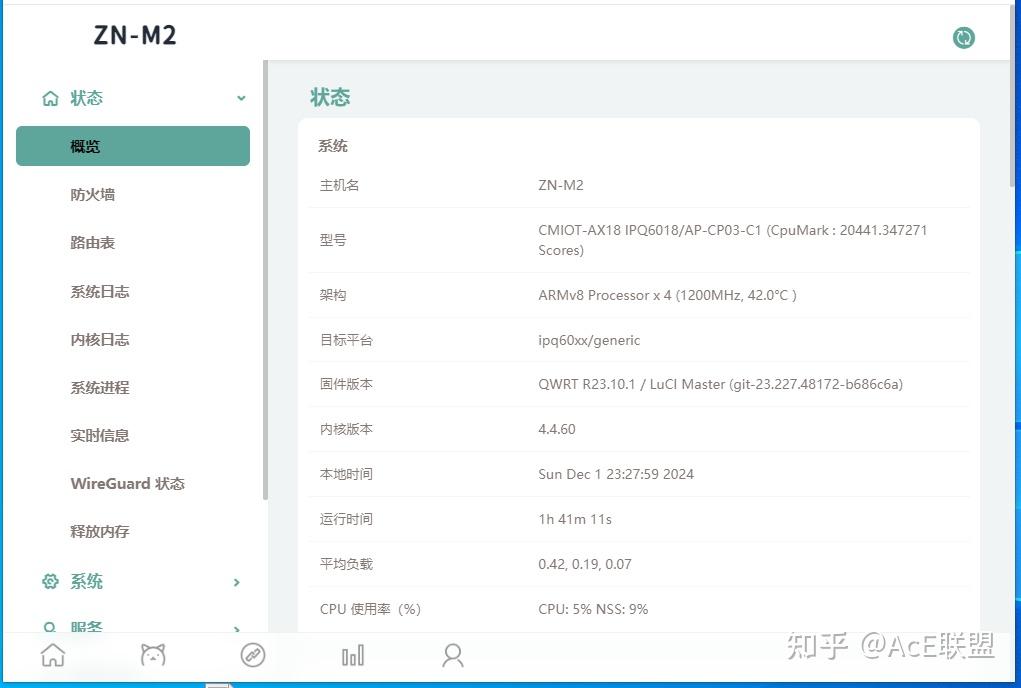Click the 内核版本 label

coord(346,430)
